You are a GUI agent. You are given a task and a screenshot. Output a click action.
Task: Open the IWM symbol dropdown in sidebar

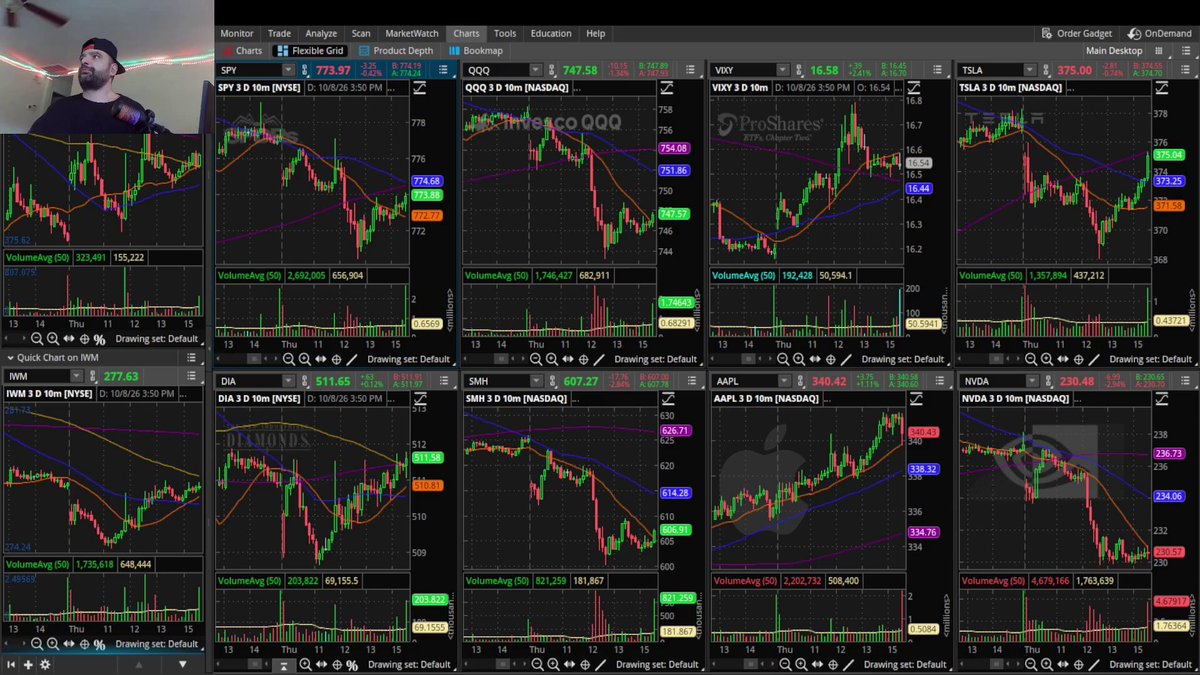pyautogui.click(x=76, y=376)
